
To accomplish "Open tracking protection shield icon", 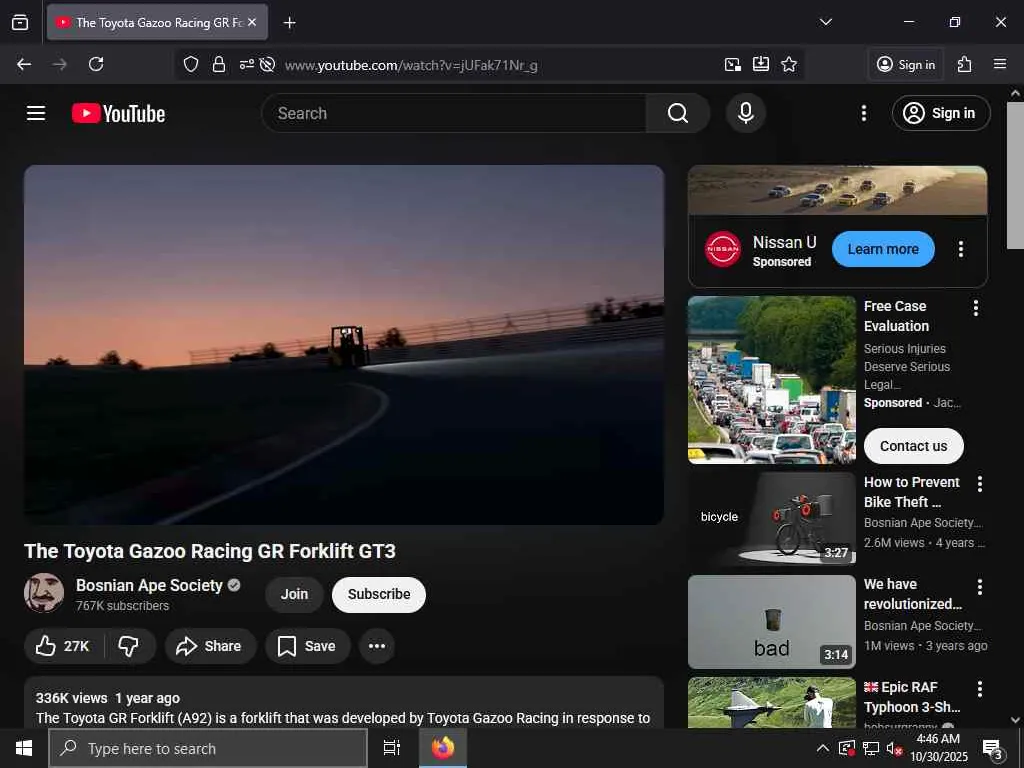I will (191, 64).
